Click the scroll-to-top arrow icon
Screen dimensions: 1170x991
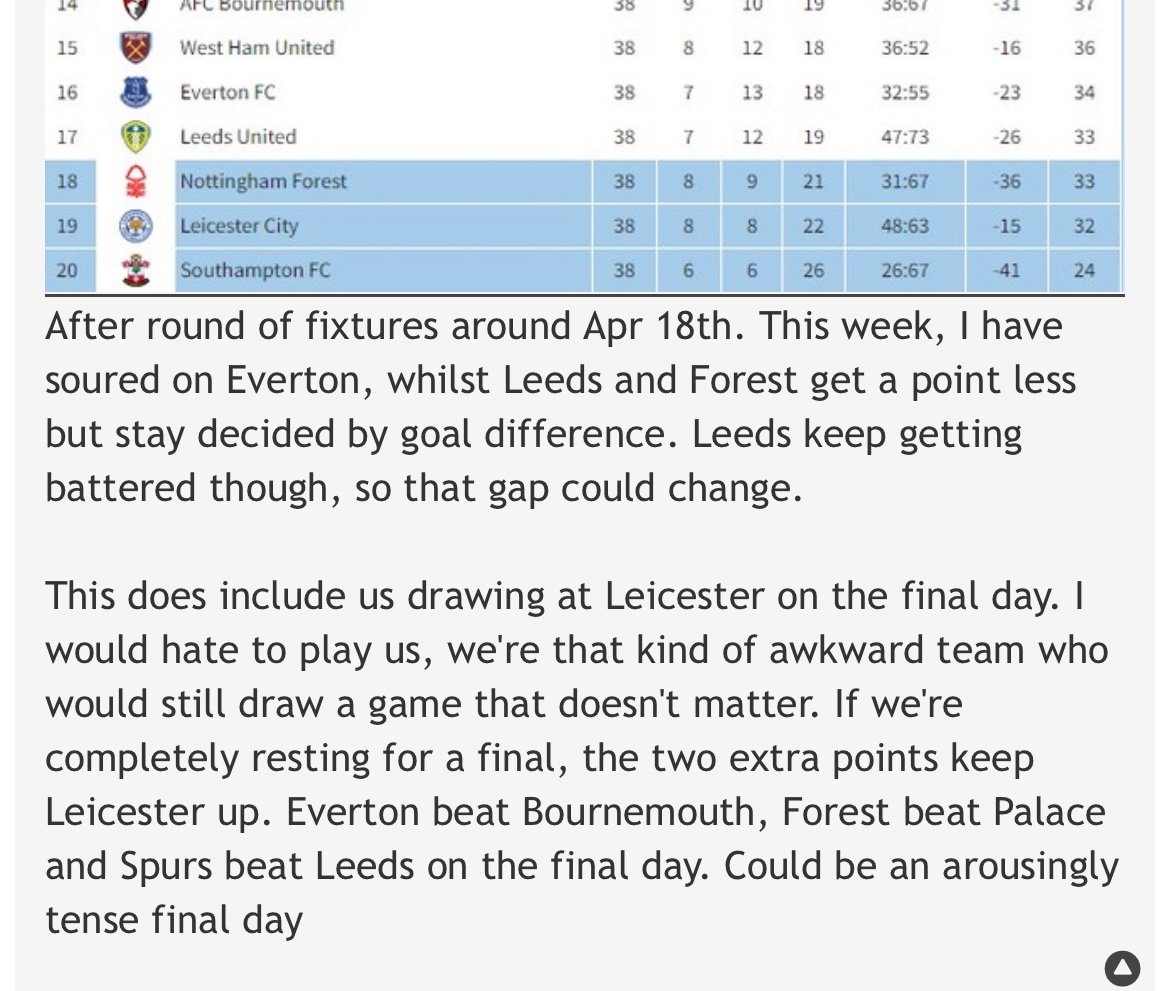click(1122, 968)
